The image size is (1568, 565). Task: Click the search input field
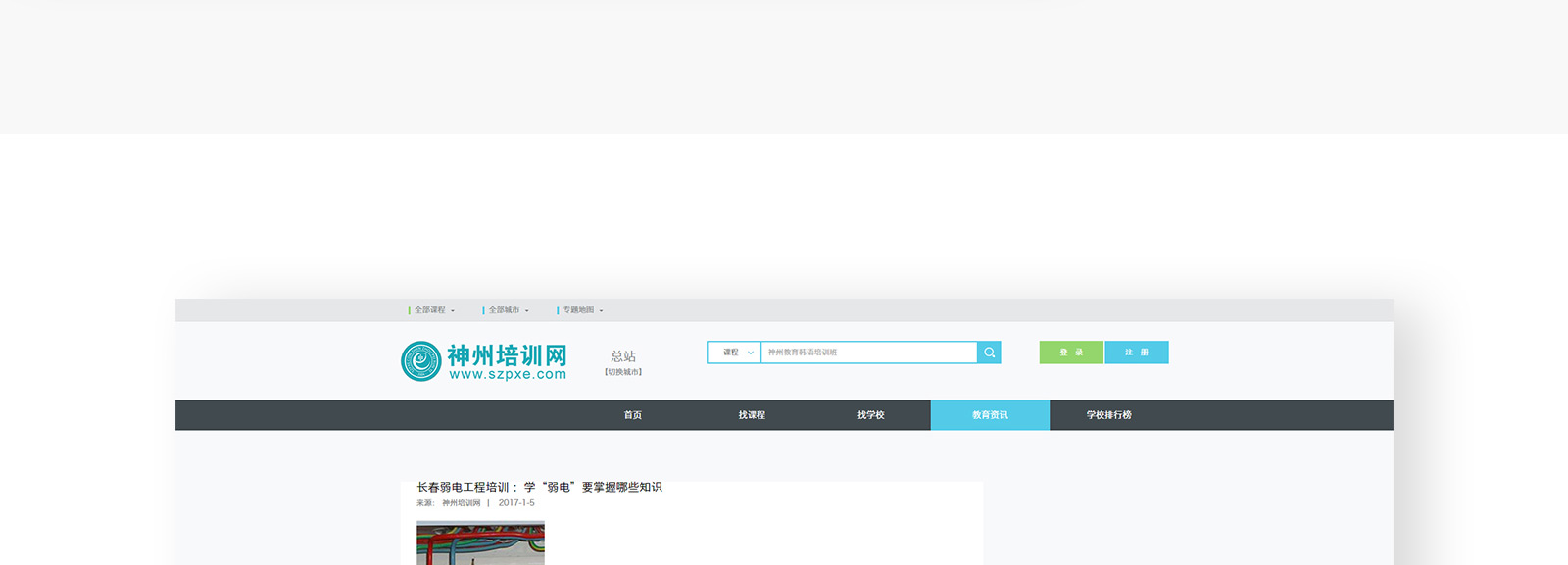[x=868, y=353]
